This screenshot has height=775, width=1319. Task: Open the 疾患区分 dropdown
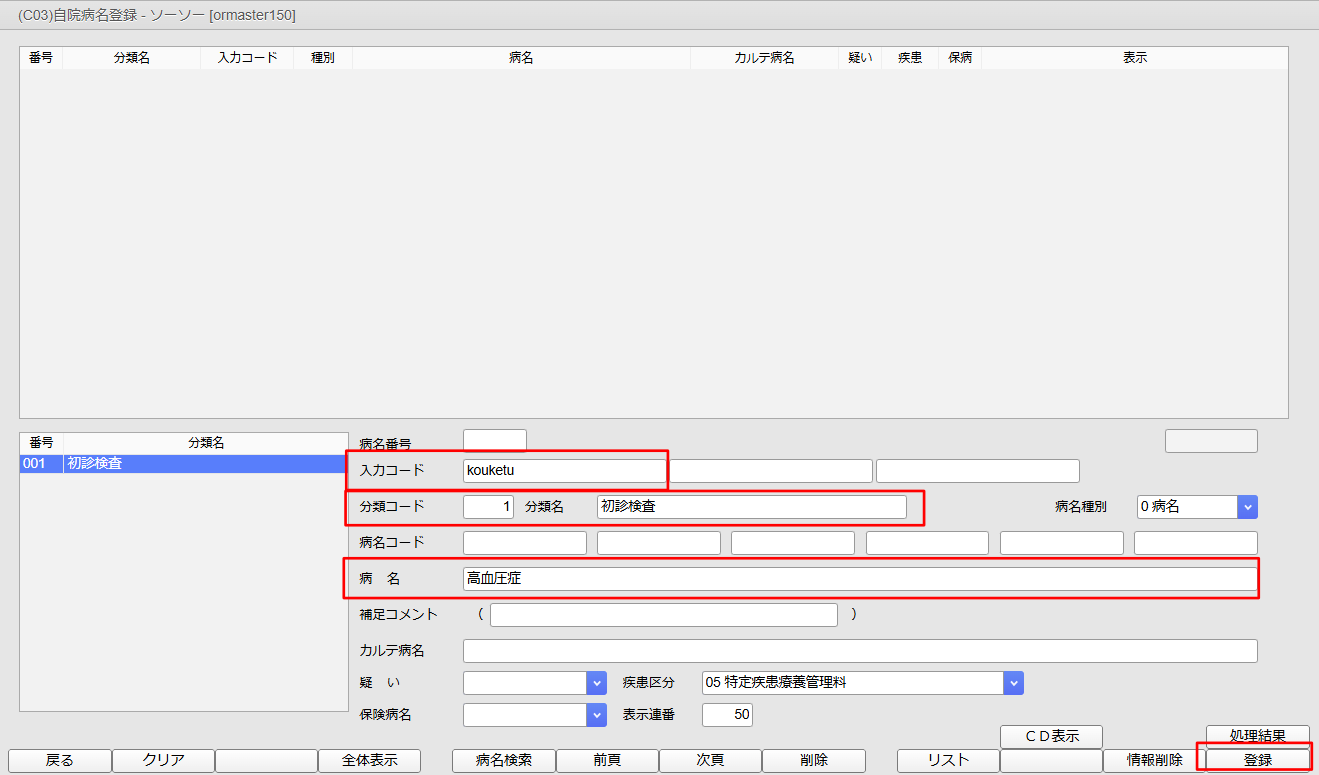click(1013, 683)
